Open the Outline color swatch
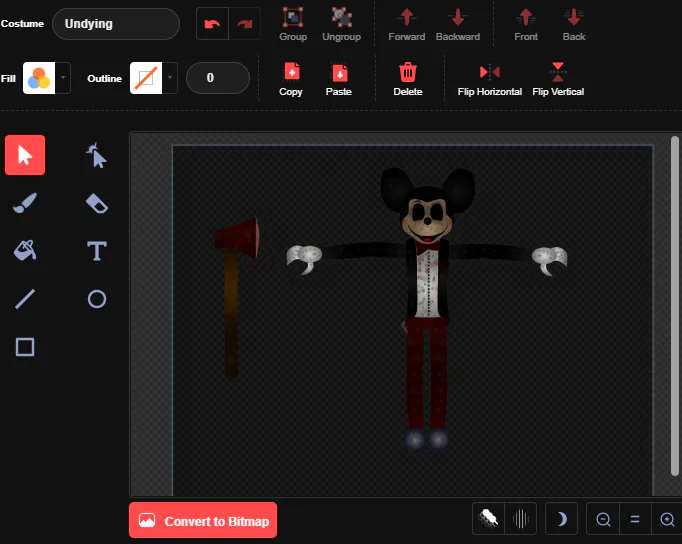Viewport: 682px width, 544px height. click(x=146, y=78)
